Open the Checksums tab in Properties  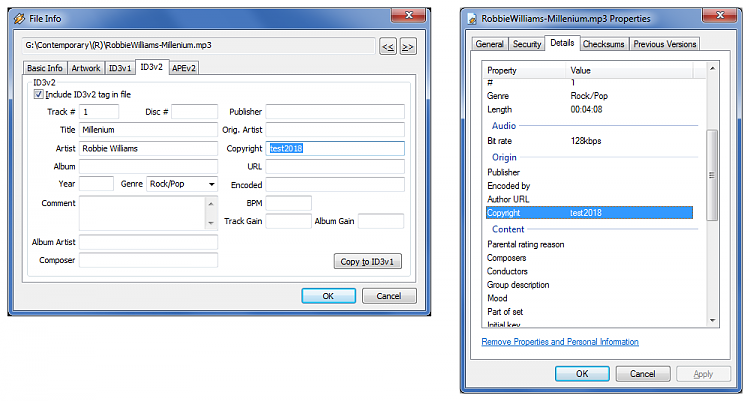click(604, 44)
